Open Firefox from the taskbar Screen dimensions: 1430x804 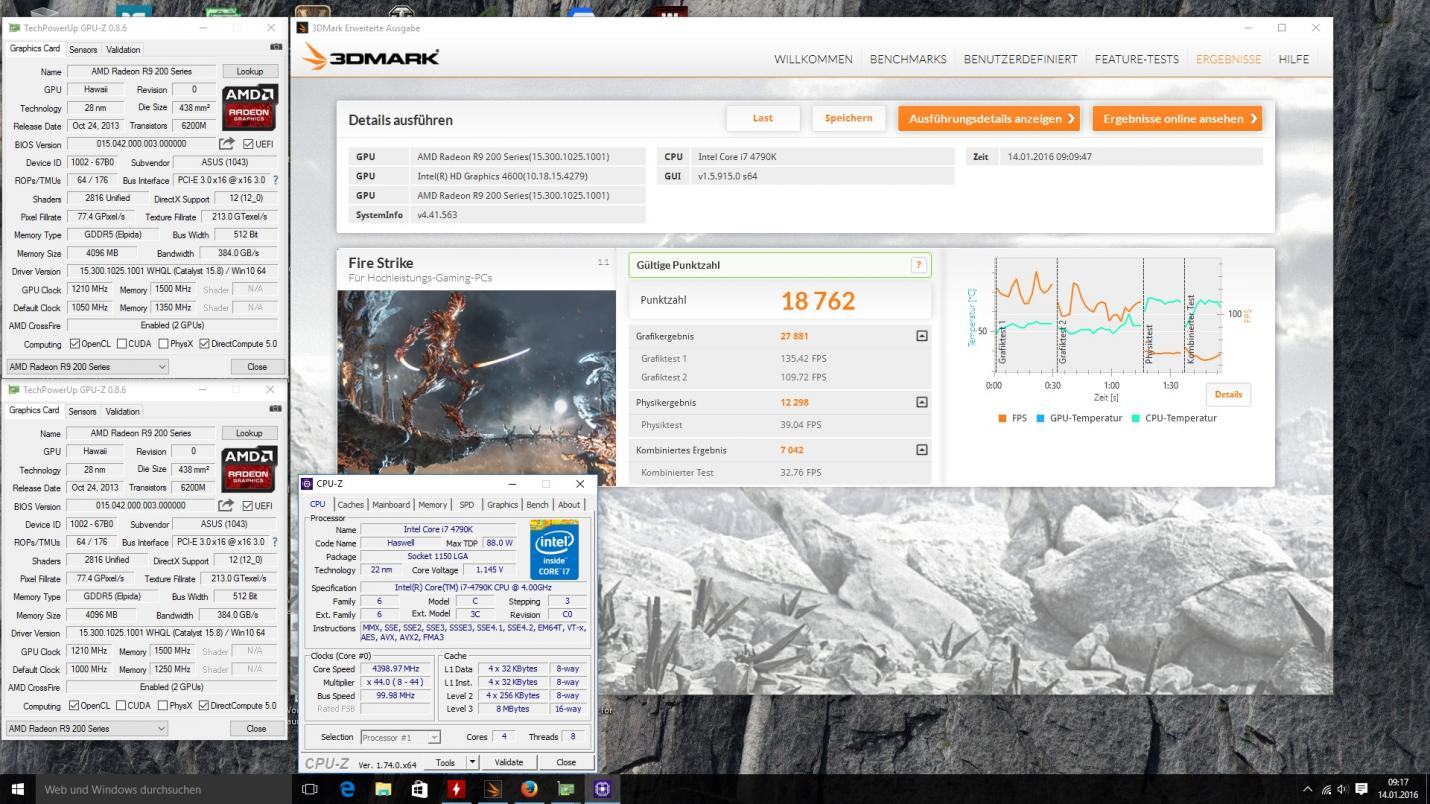point(529,789)
